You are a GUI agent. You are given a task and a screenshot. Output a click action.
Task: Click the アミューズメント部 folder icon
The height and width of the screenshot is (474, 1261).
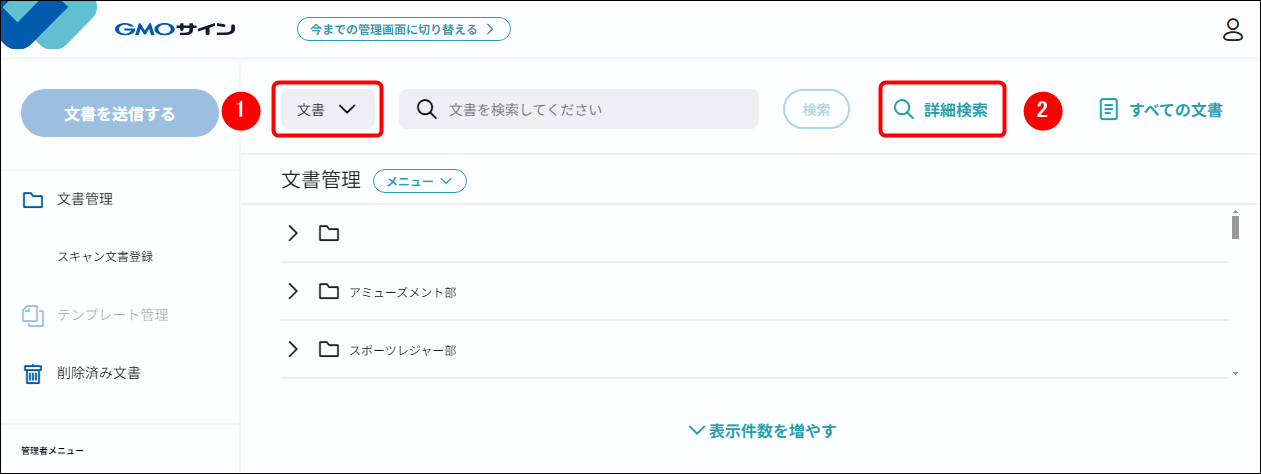tap(329, 292)
